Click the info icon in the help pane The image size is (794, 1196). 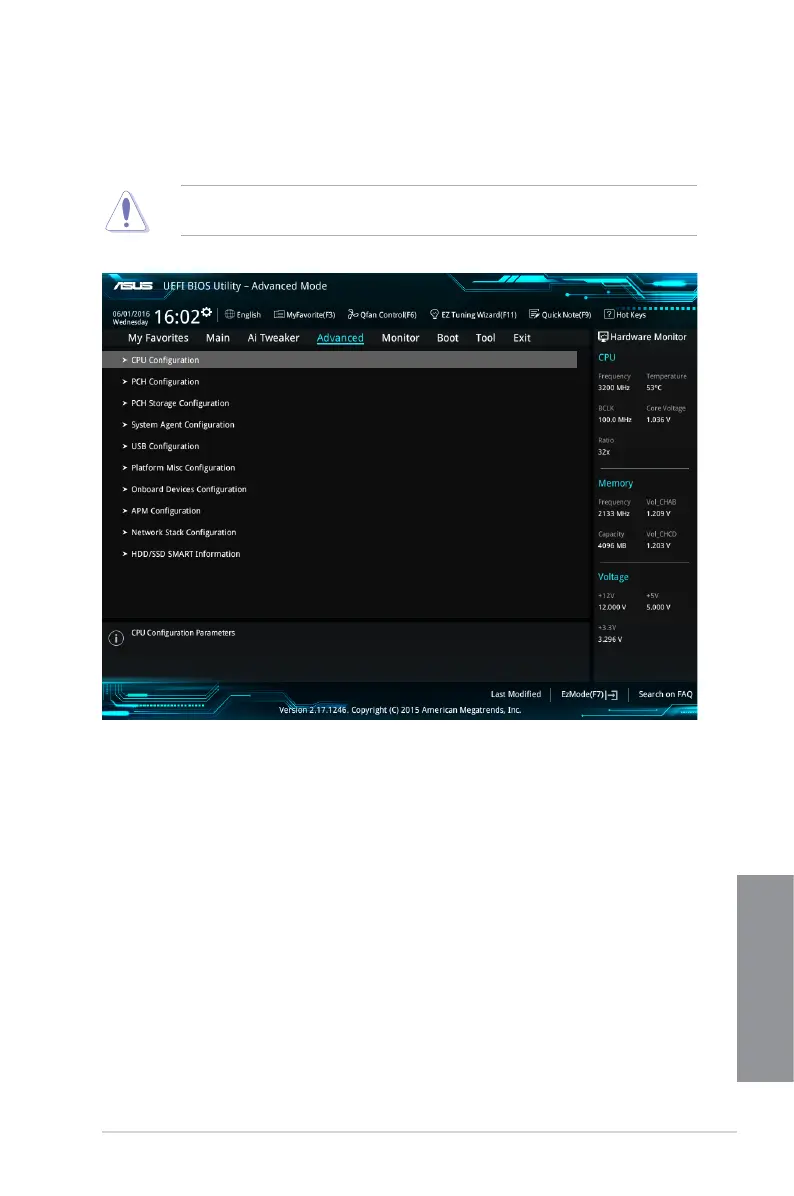(116, 638)
